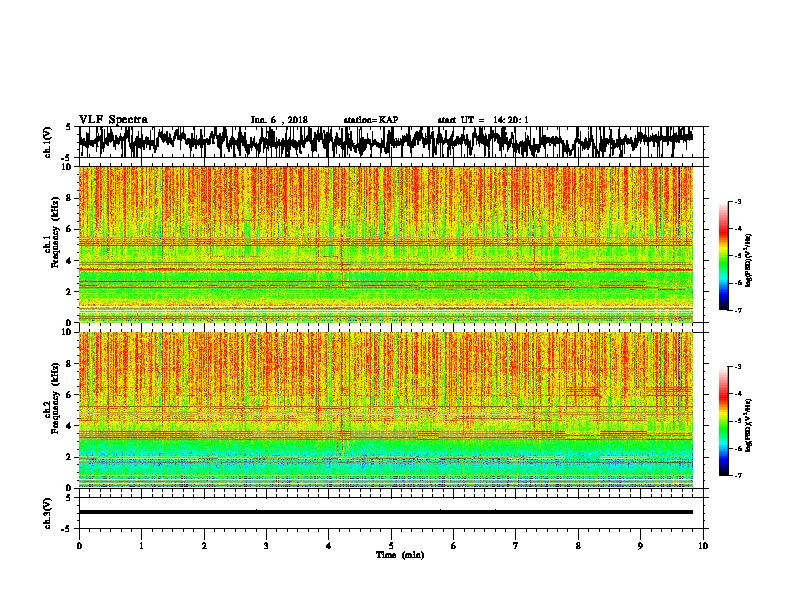792x612 pixels.
Task: Click time axis tick label "9"
Action: (640, 546)
